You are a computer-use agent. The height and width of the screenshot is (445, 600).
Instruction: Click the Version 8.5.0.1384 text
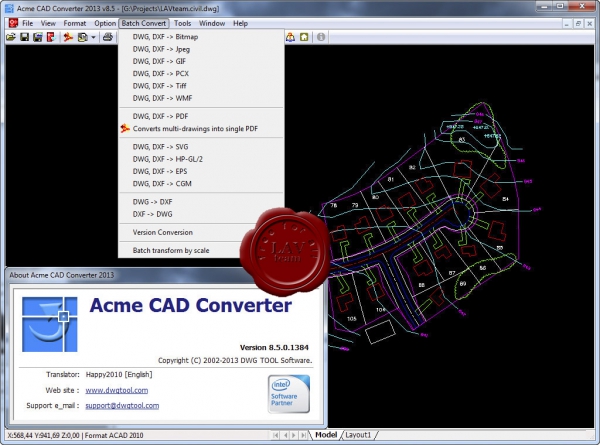coord(274,347)
